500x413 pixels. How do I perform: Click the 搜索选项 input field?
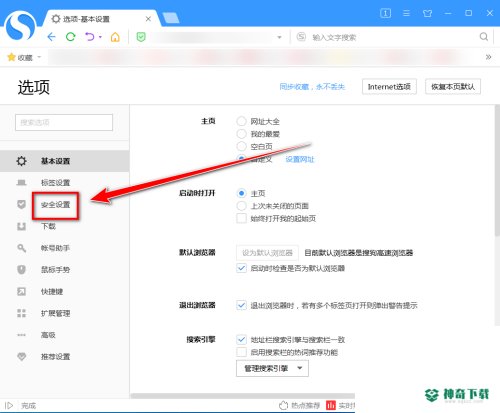pyautogui.click(x=64, y=122)
